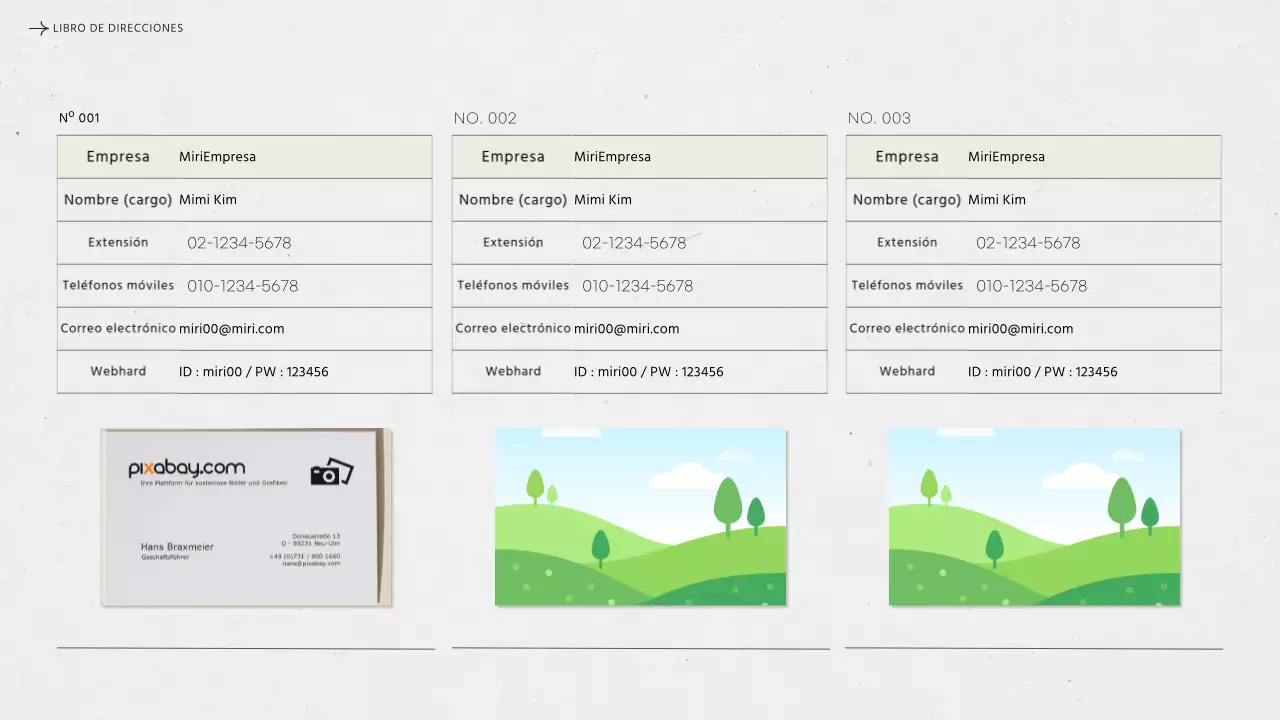Select the NO. 002 card label
The image size is (1280, 720).
485,118
